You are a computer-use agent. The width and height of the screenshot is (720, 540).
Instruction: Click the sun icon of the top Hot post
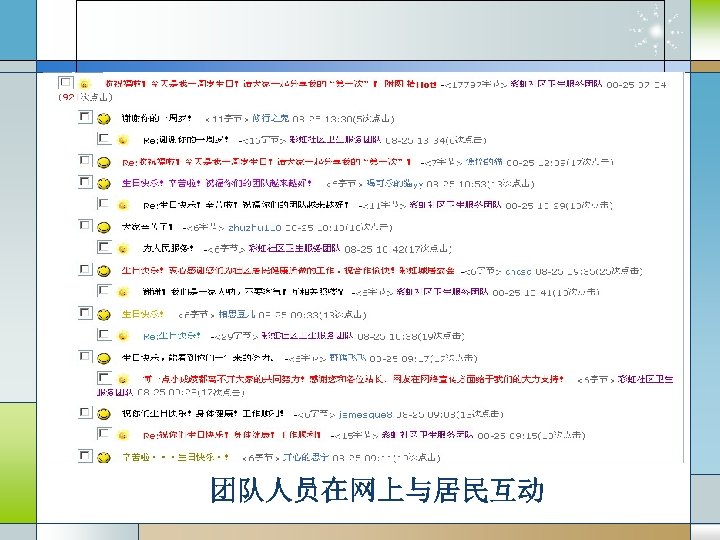click(84, 84)
